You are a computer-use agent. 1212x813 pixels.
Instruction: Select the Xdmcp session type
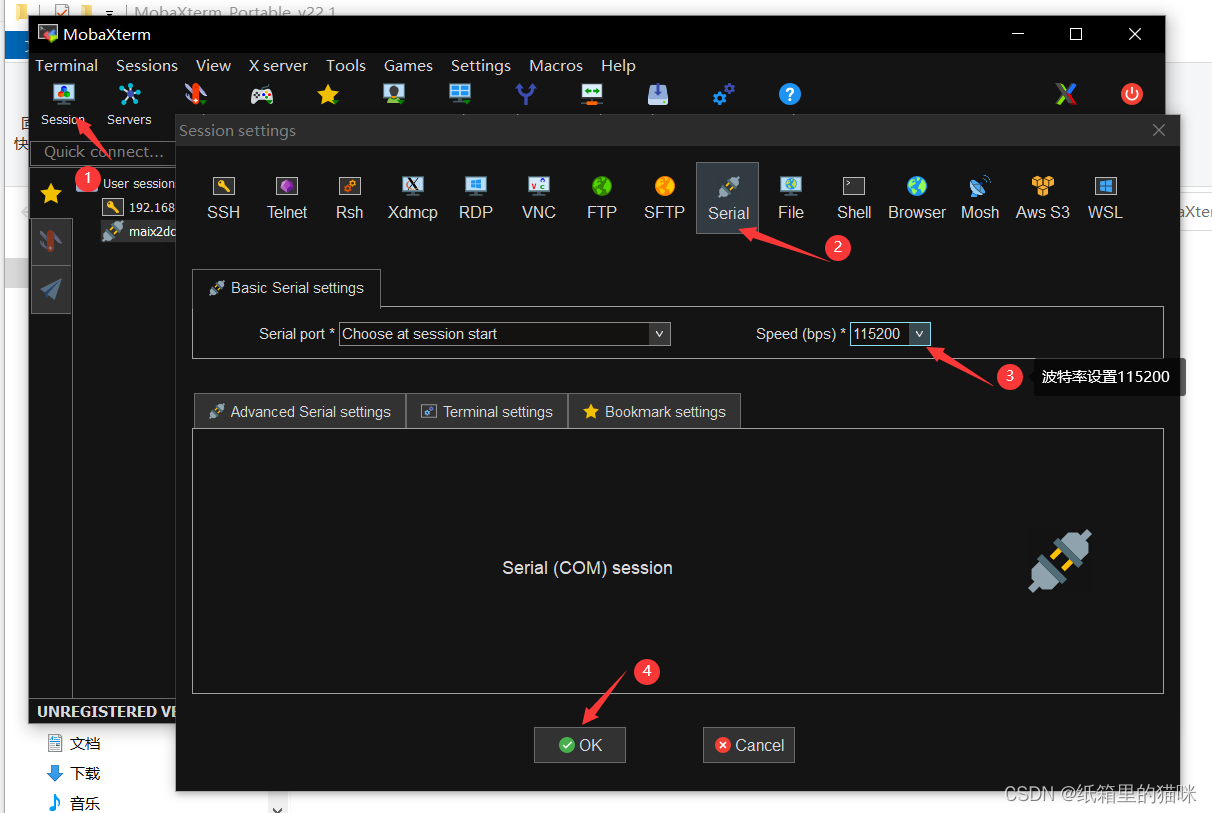[413, 198]
